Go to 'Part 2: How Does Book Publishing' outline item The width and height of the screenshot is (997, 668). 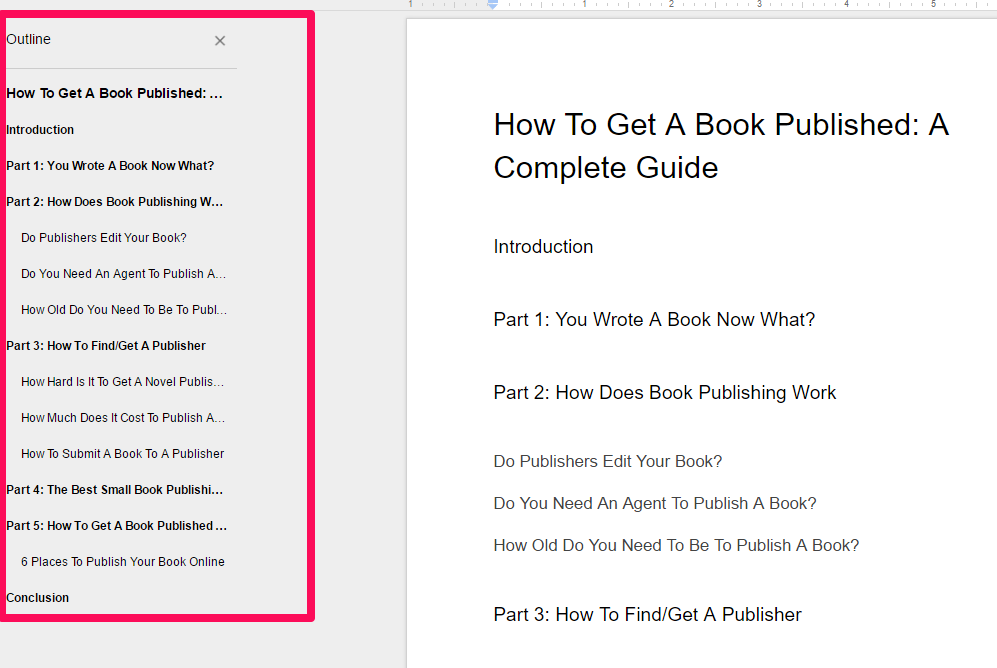point(115,202)
